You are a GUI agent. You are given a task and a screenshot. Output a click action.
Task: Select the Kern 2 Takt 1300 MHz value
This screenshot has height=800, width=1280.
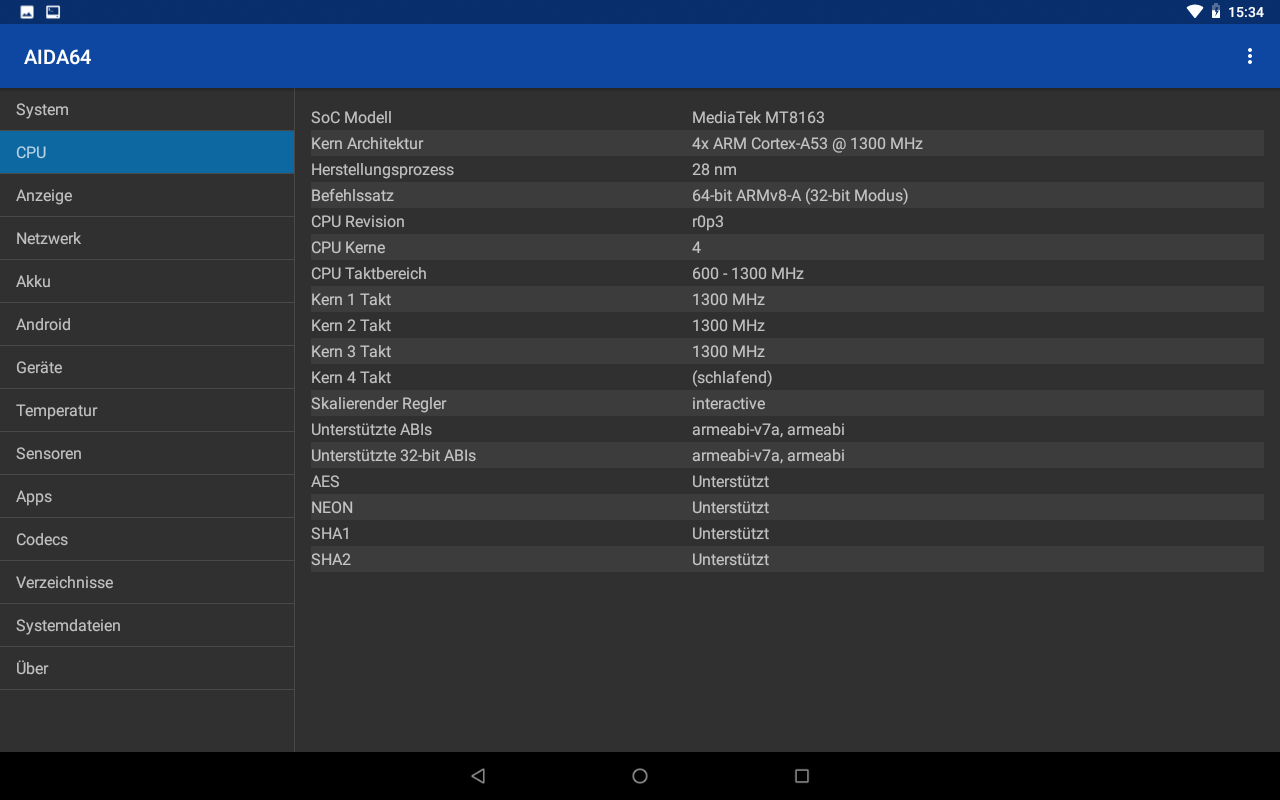click(728, 326)
